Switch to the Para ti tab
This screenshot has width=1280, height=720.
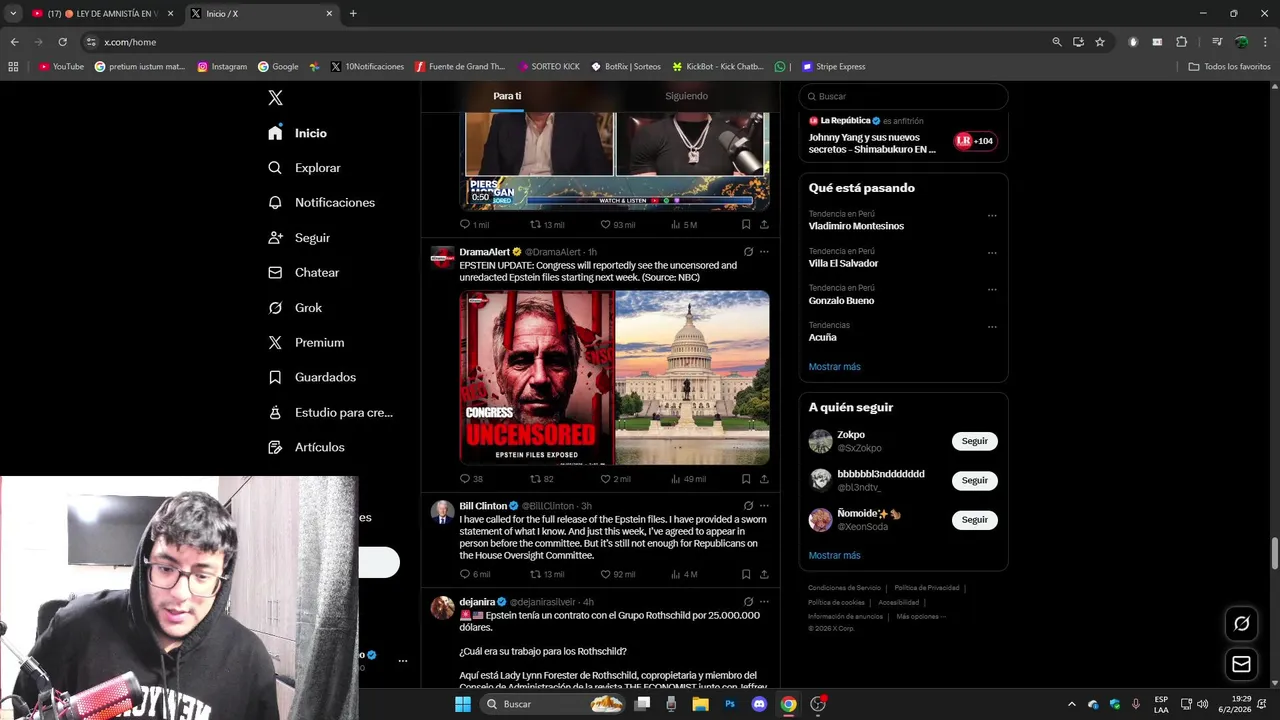[507, 96]
